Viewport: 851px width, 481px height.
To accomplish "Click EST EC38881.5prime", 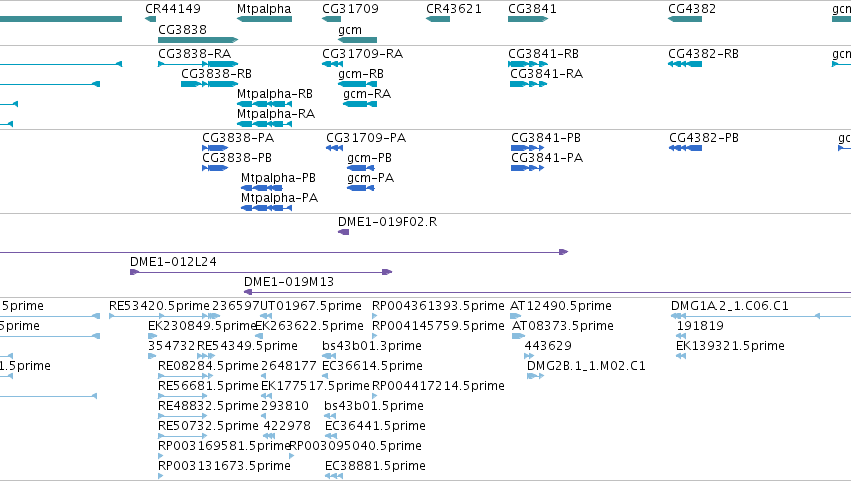I will 375,467.
